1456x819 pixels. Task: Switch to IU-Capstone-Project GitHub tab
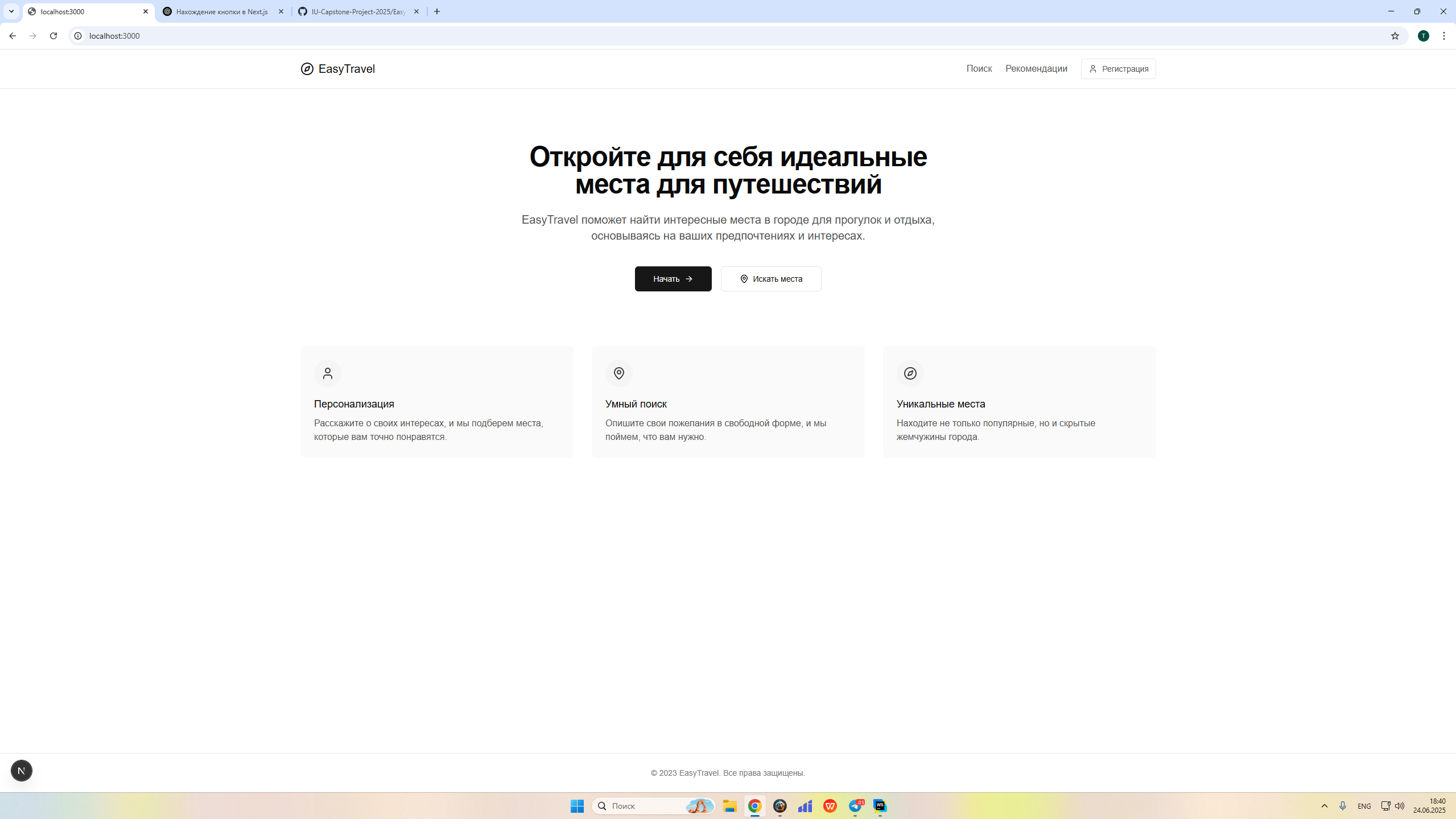(358, 11)
